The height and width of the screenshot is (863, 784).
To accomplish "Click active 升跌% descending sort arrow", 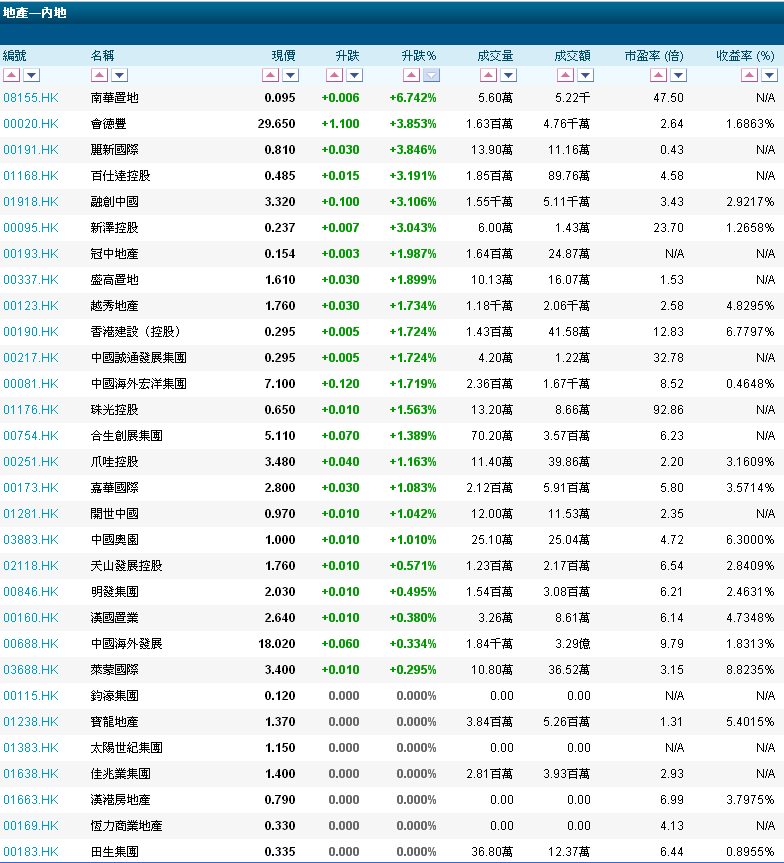I will (432, 75).
